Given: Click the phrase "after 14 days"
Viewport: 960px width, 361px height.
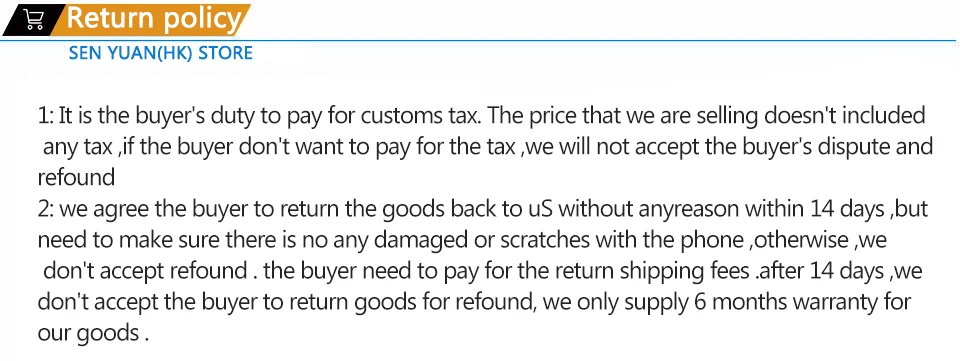Looking at the screenshot, I should 820,270.
